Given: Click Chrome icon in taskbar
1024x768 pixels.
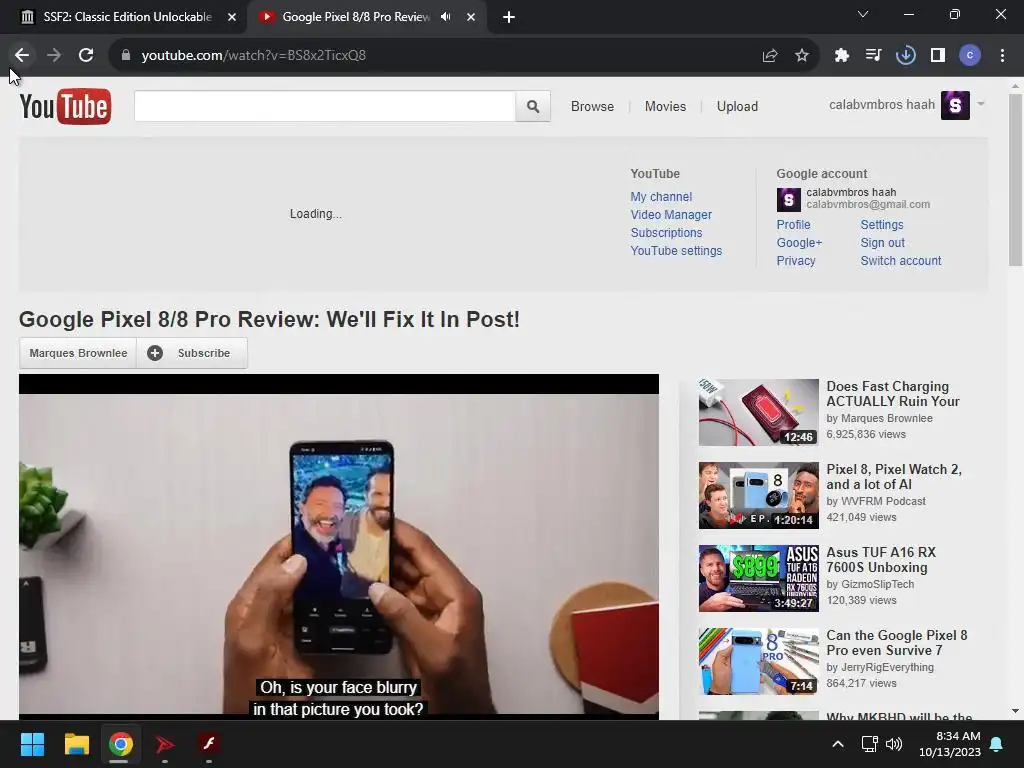Looking at the screenshot, I should pos(121,744).
